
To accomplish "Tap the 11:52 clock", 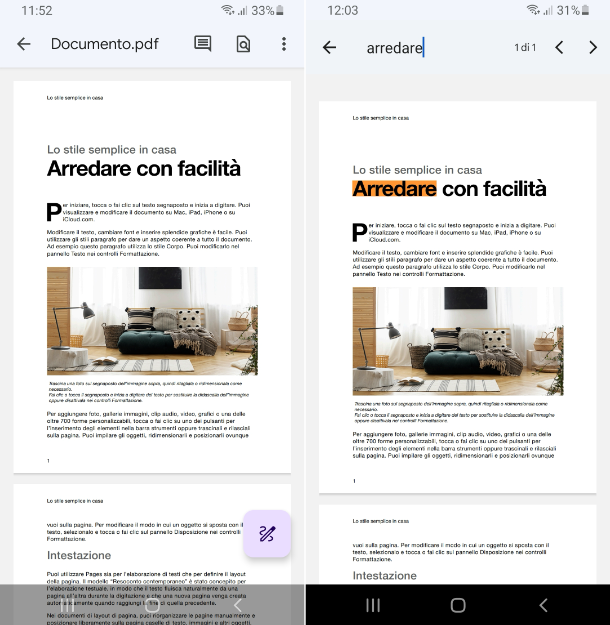I will (x=37, y=10).
